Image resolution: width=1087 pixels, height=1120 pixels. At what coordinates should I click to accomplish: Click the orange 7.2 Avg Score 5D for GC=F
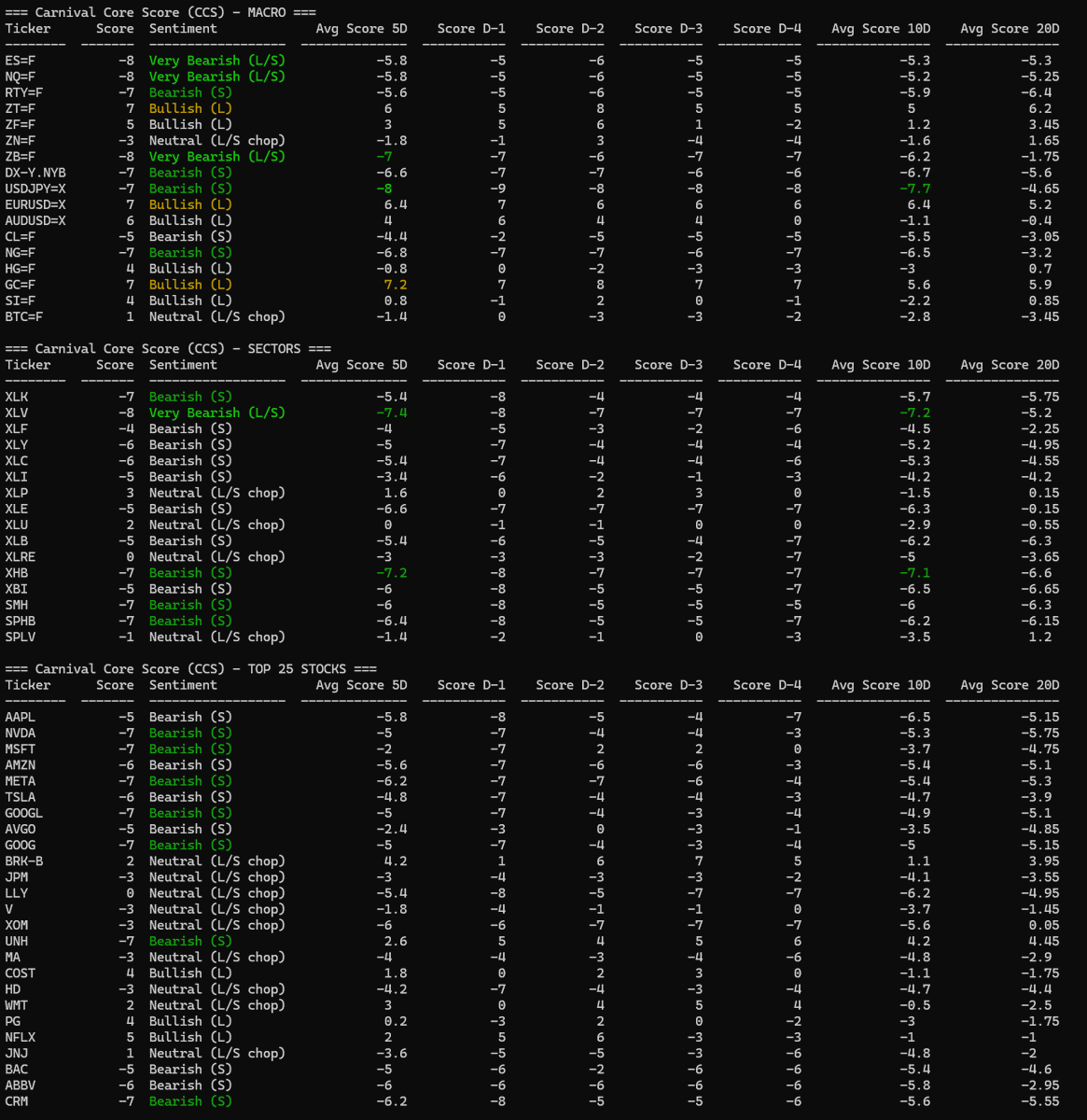coord(395,285)
